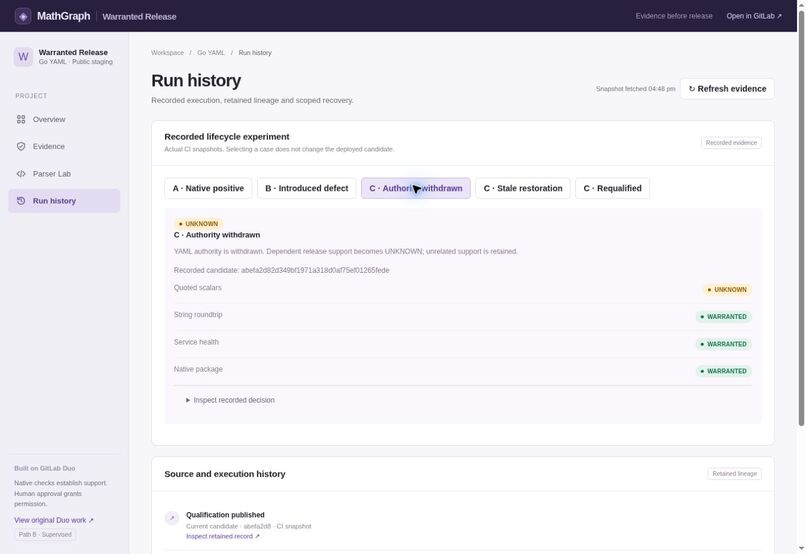The height and width of the screenshot is (554, 806).
Task: Click the UNKNOWN badge on Quoted scalars row
Action: click(727, 289)
